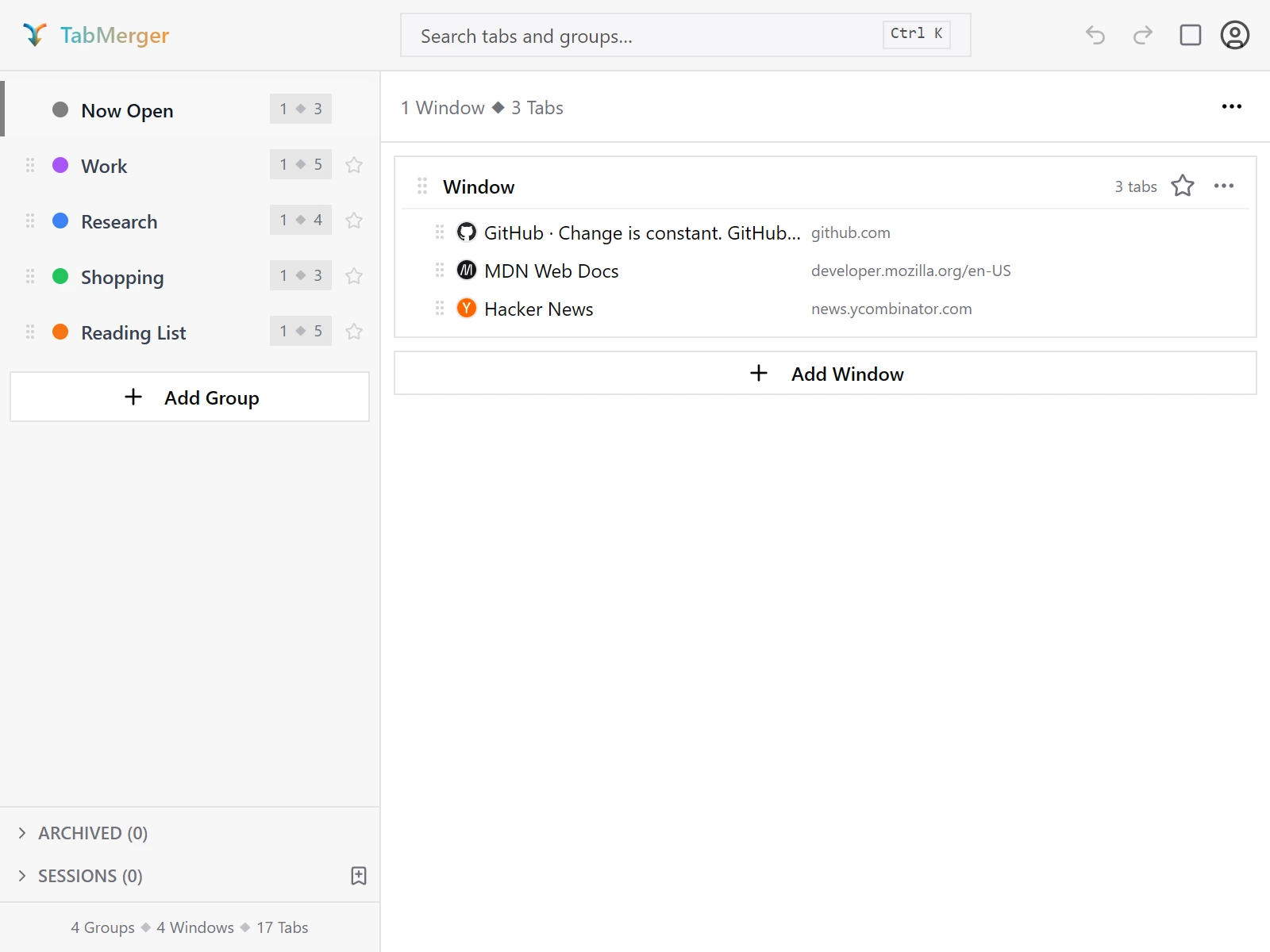1270x952 pixels.
Task: Star the Research group
Action: pos(354,221)
